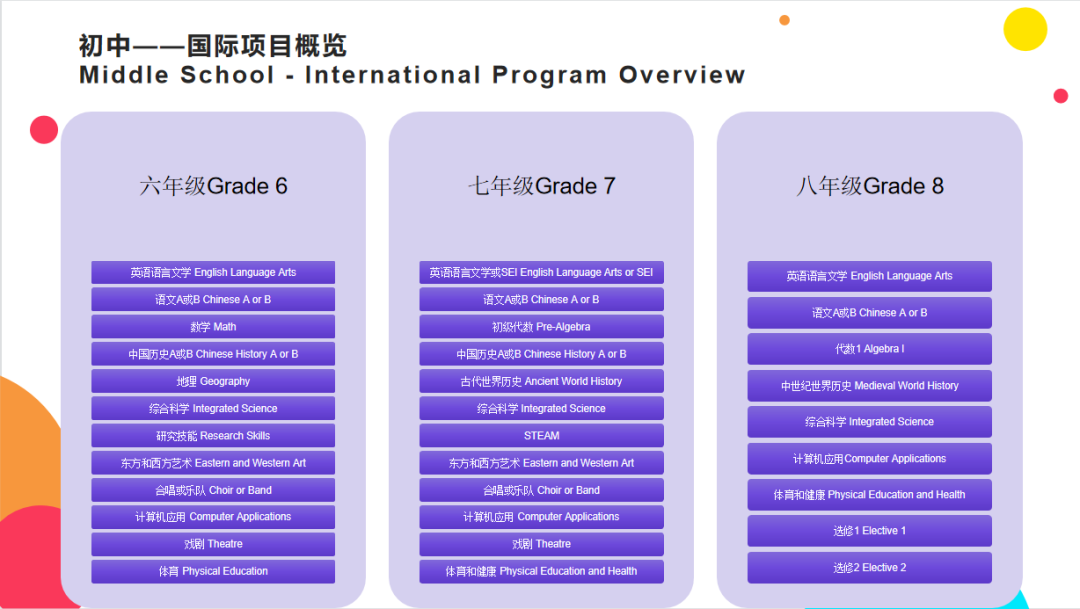Select the 中世纪世界历史 Medieval World History box
This screenshot has height=609, width=1080.
(870, 386)
